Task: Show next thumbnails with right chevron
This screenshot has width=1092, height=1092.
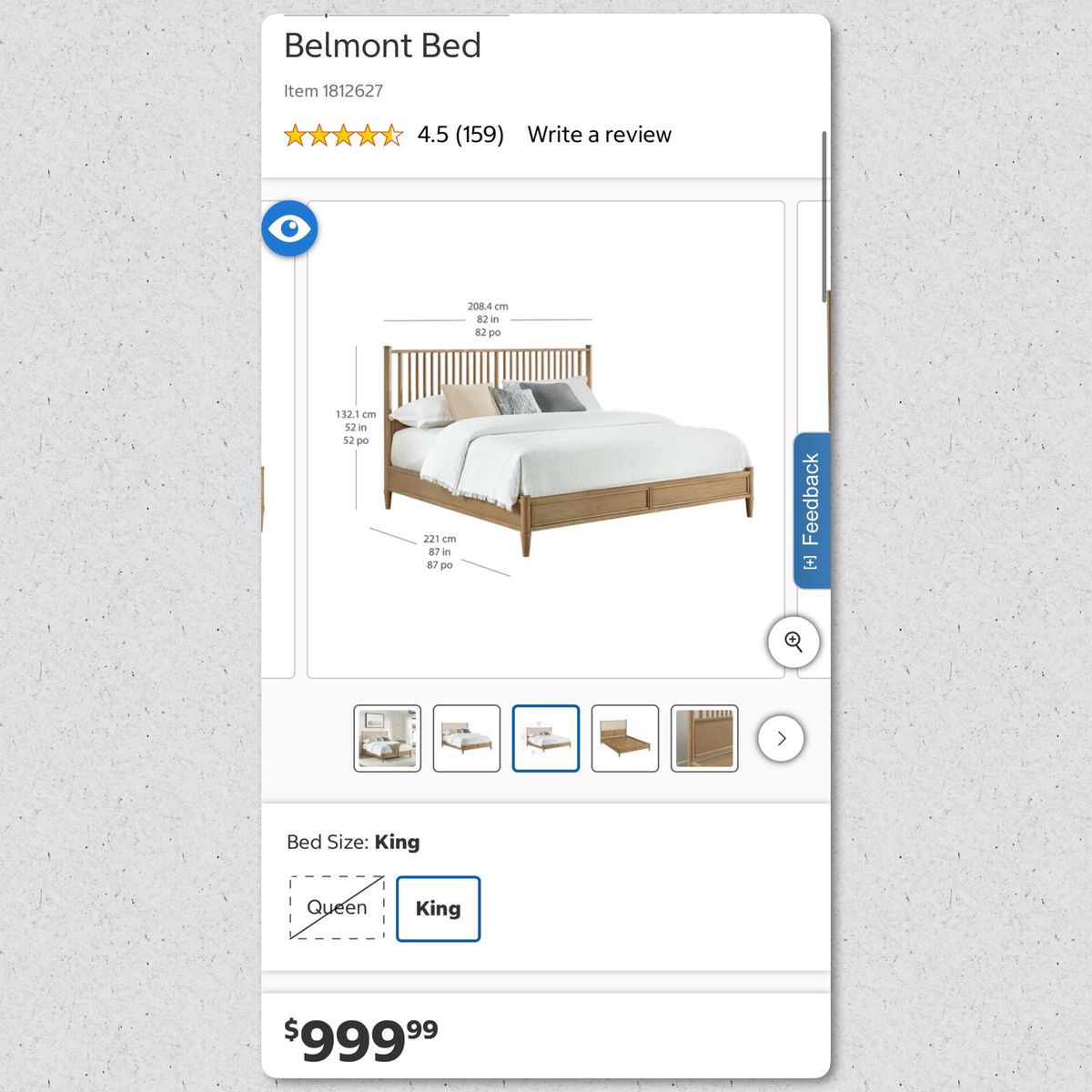Action: (x=781, y=738)
